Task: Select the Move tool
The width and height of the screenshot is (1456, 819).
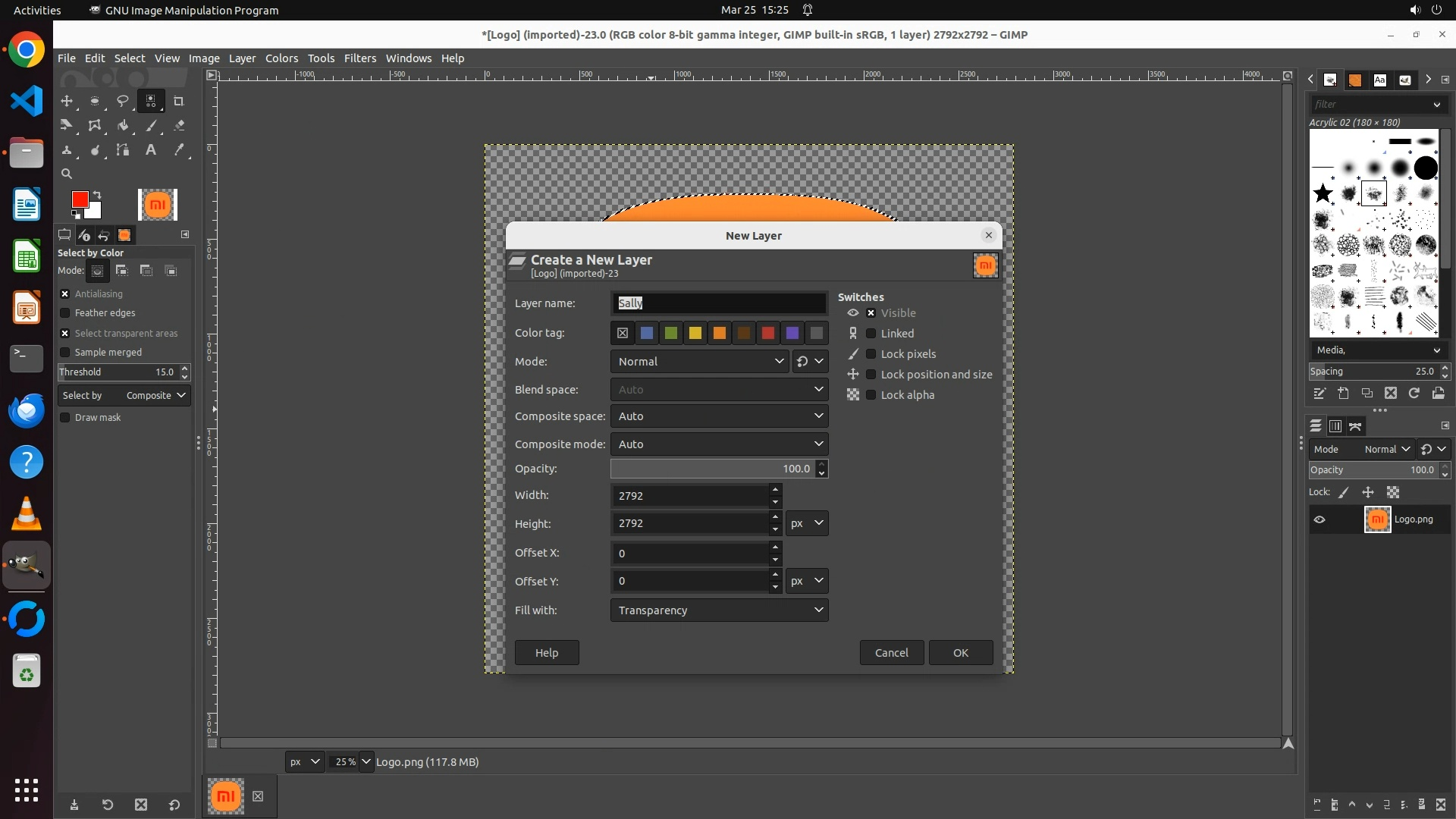Action: pyautogui.click(x=67, y=101)
